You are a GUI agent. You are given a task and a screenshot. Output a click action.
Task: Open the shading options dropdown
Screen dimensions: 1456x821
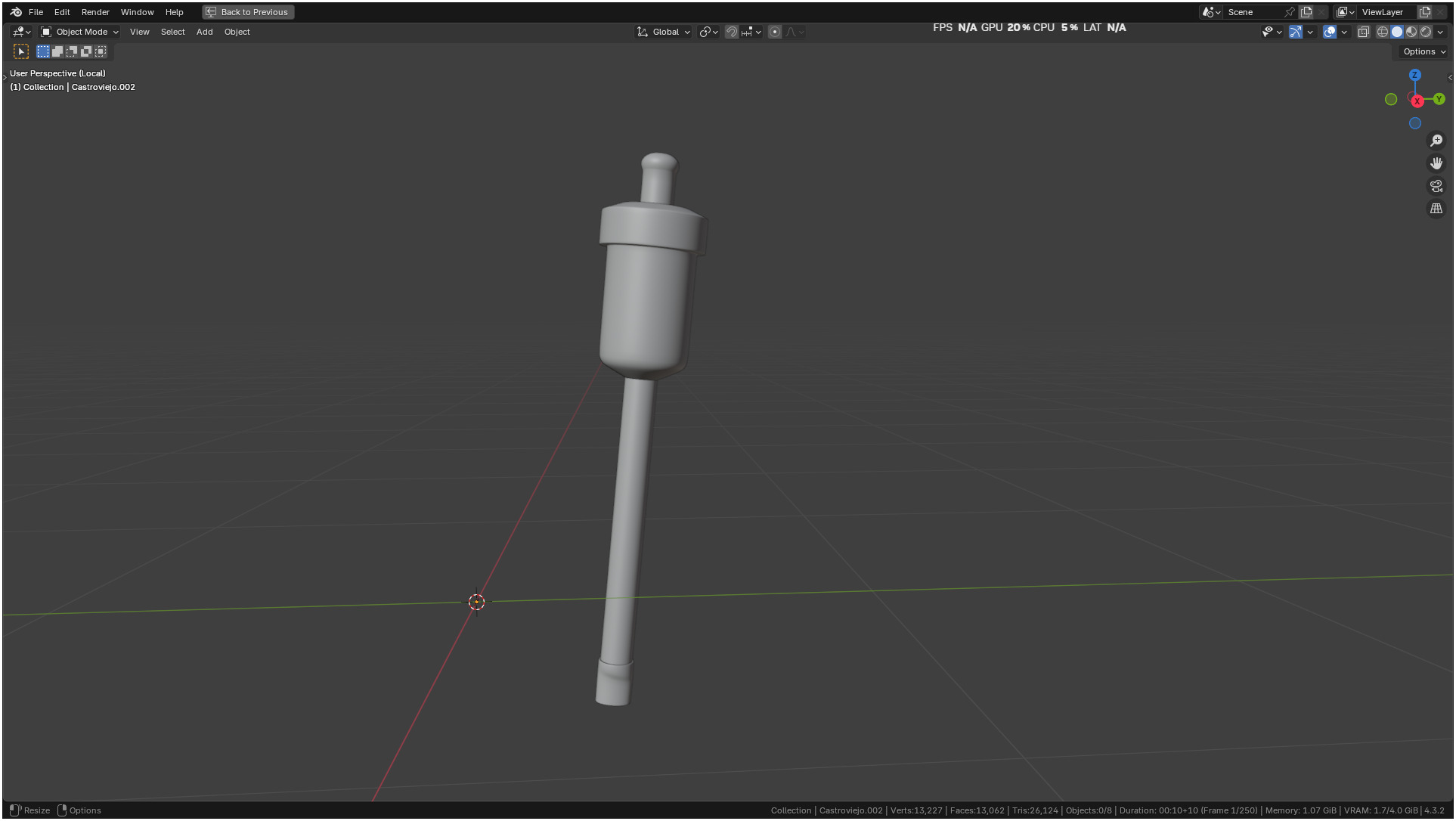tap(1440, 32)
